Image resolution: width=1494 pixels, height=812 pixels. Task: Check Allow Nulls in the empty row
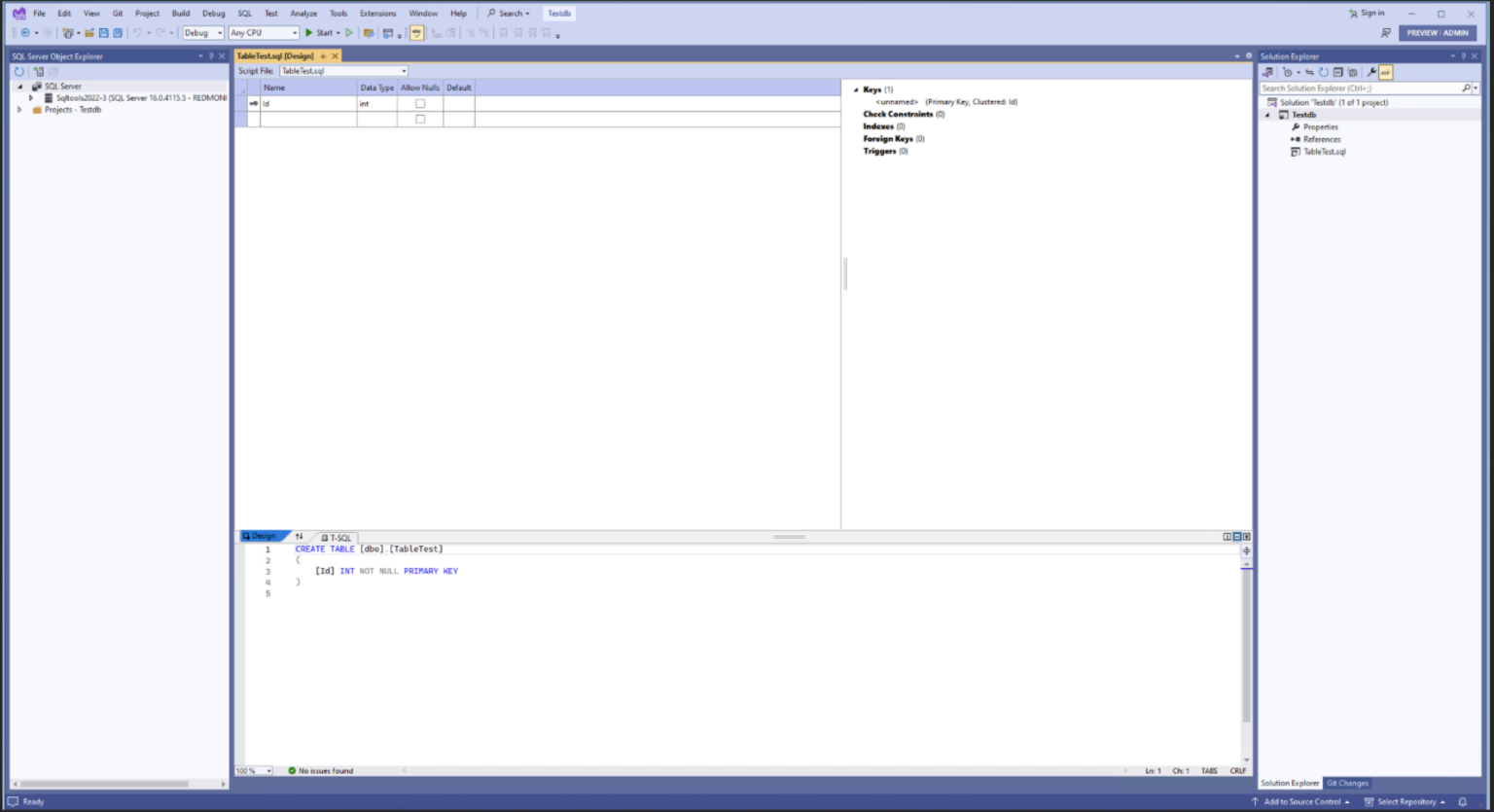tap(419, 118)
